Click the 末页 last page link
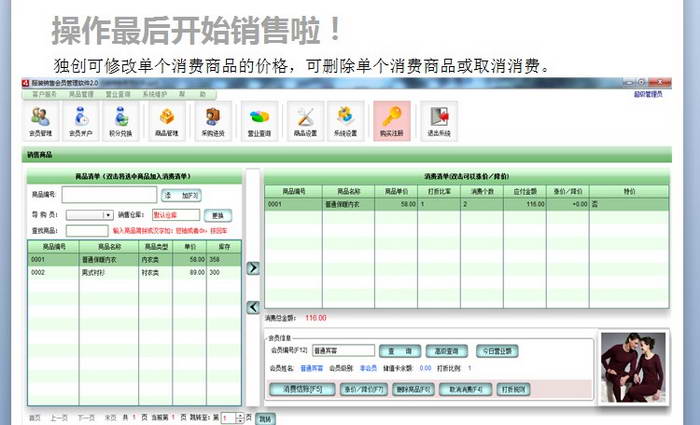 coord(110,418)
